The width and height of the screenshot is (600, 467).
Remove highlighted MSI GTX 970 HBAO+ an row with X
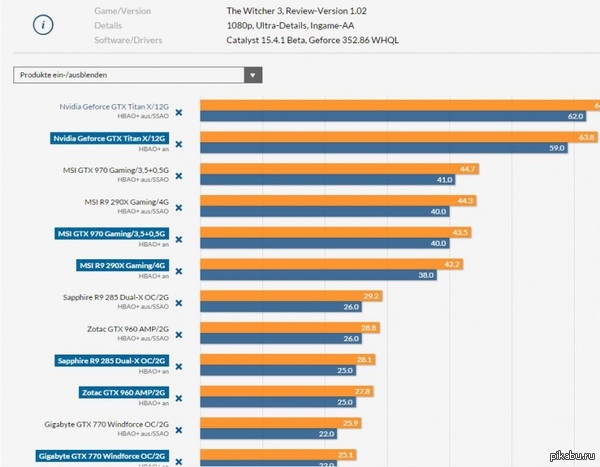179,240
